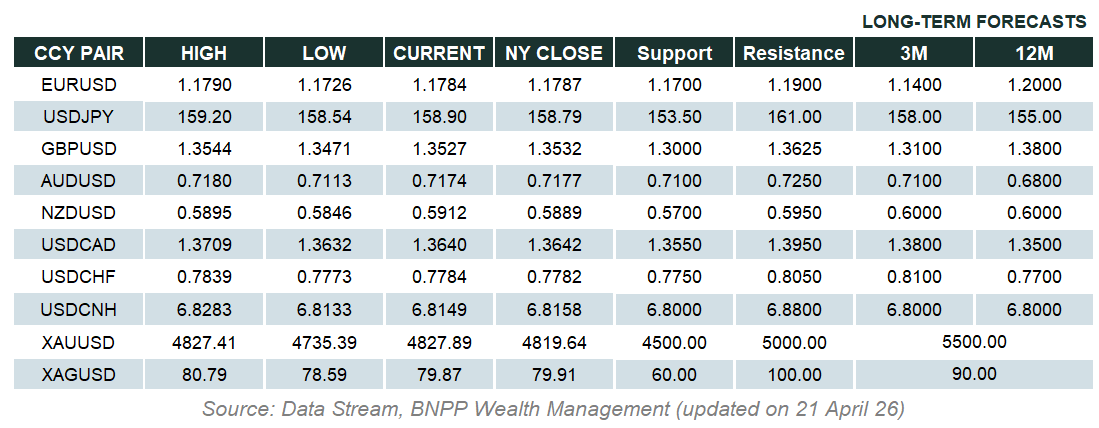Click the LONG-TERM FORECASTS heading

click(x=974, y=21)
